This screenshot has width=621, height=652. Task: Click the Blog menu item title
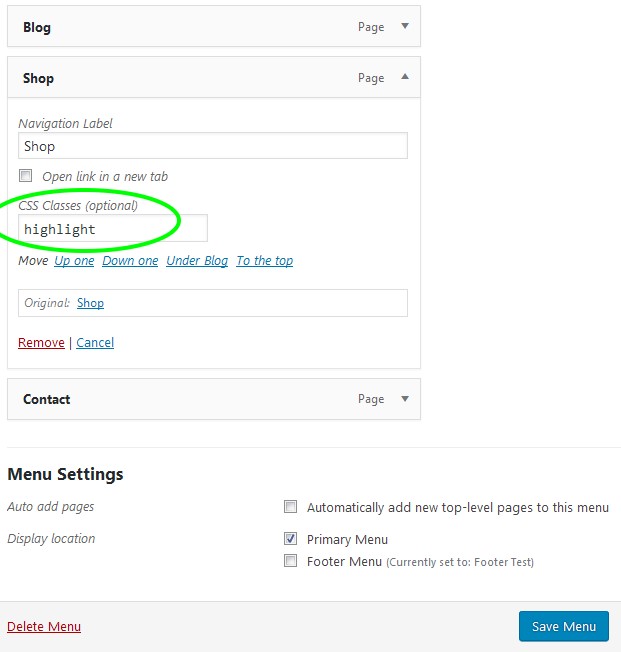point(37,27)
